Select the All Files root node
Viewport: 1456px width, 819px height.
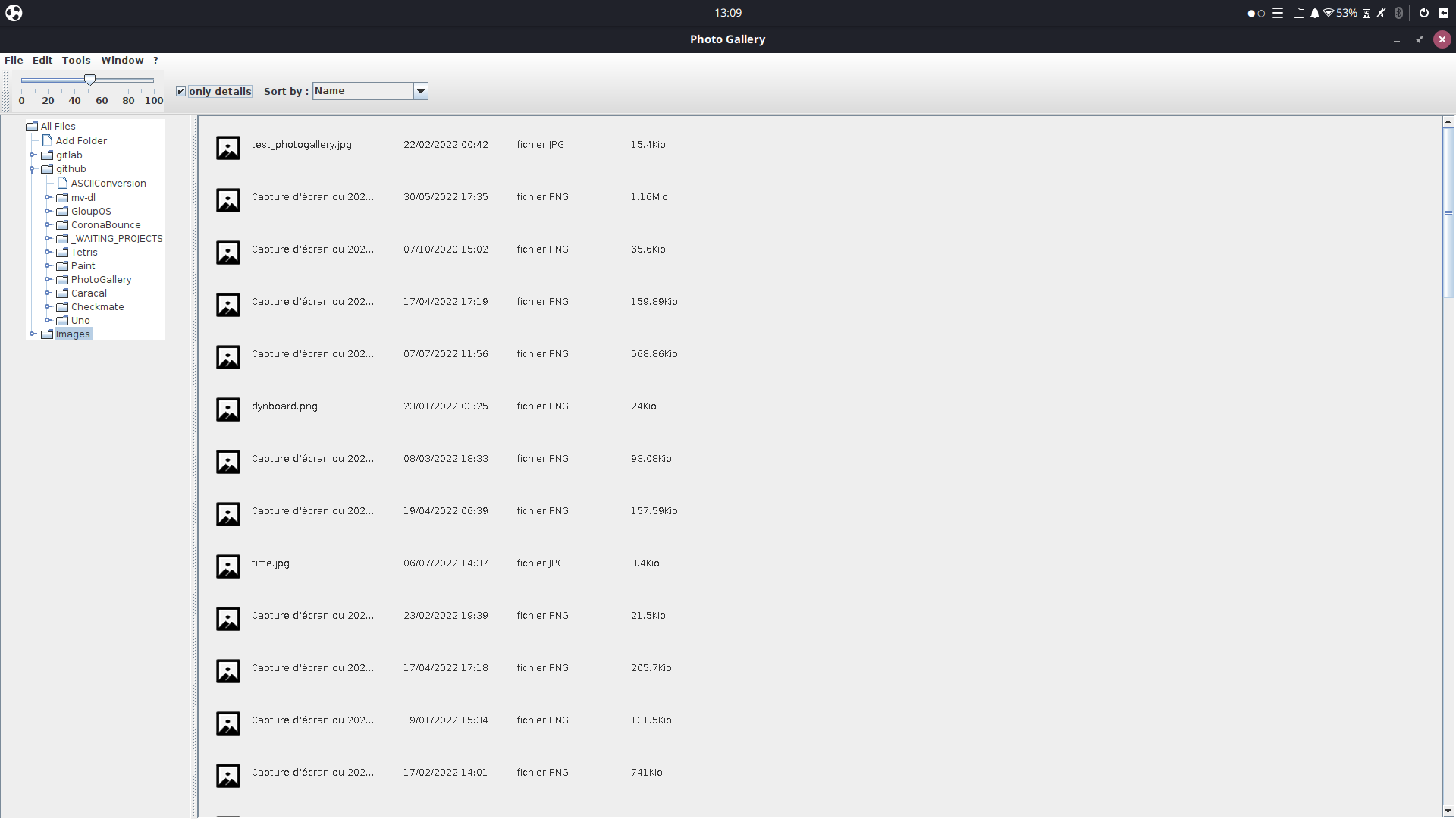[x=58, y=127]
